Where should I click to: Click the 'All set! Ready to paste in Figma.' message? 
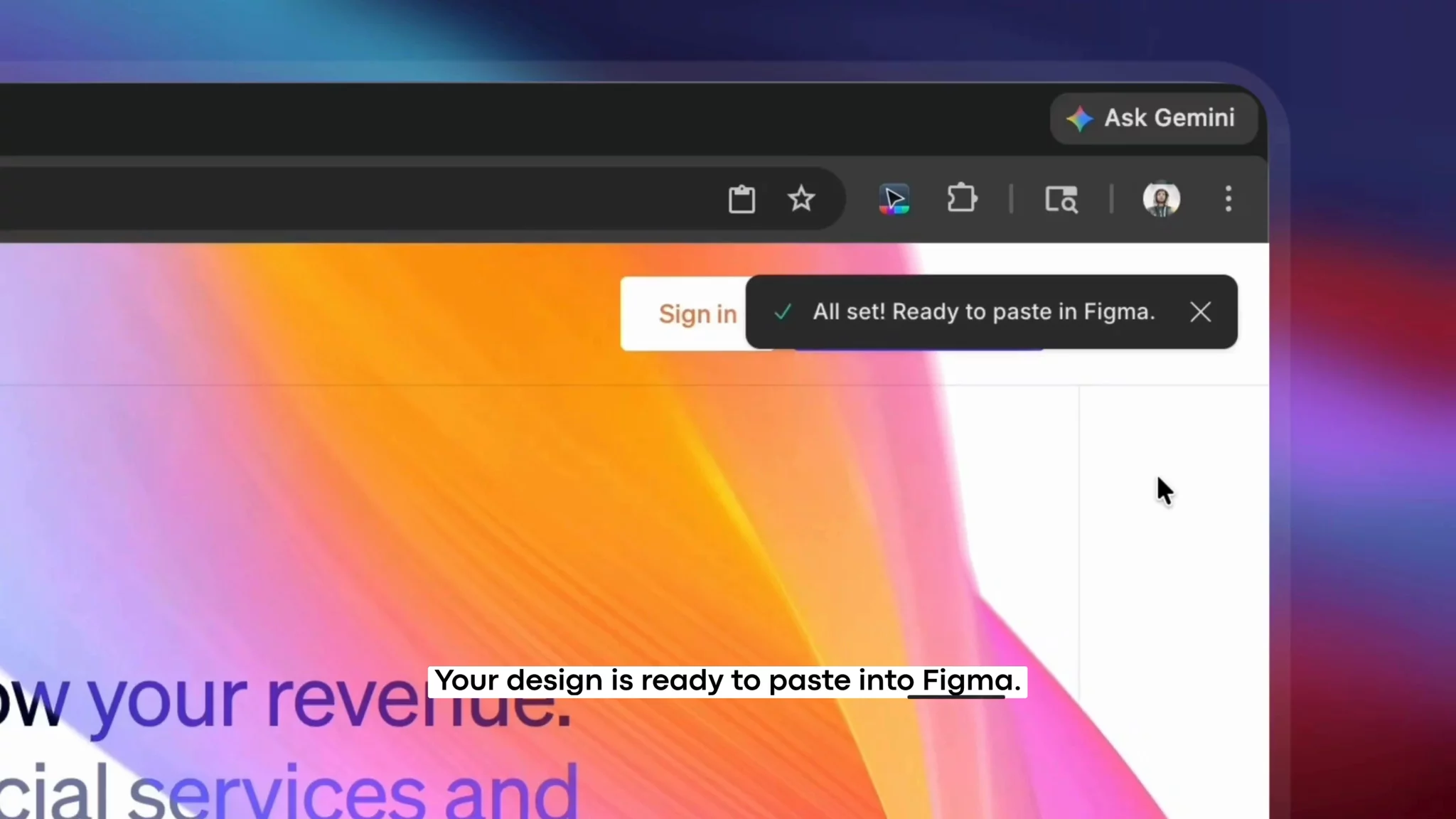pos(984,312)
